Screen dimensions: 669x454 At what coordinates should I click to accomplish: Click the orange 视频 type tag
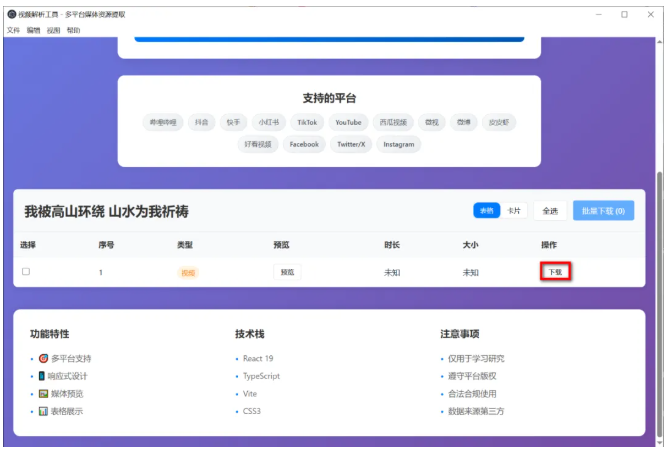(x=188, y=273)
